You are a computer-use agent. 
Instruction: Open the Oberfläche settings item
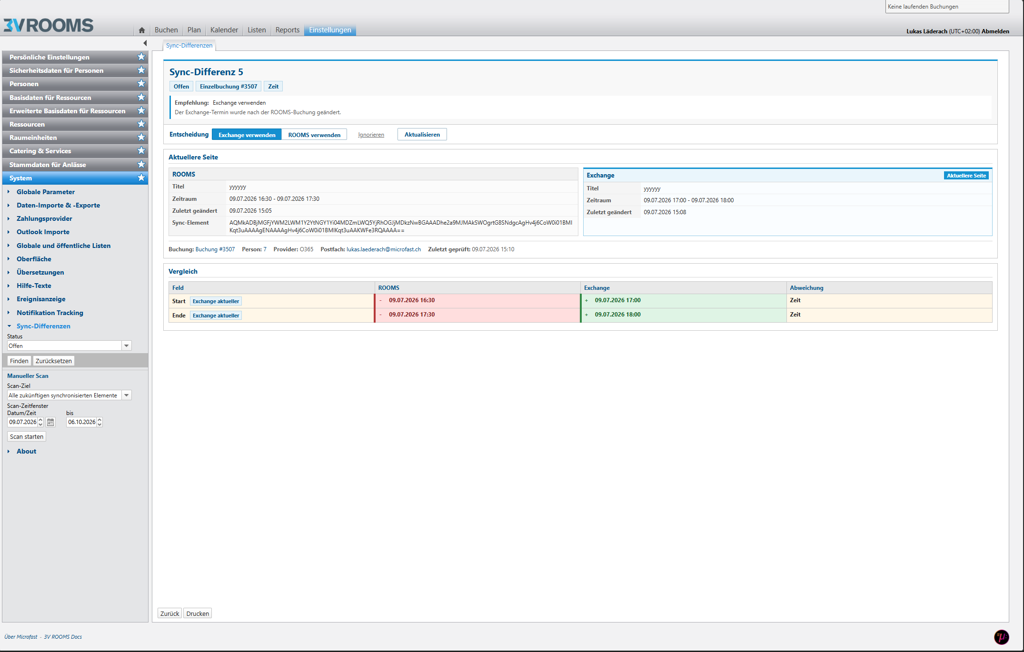click(34, 259)
